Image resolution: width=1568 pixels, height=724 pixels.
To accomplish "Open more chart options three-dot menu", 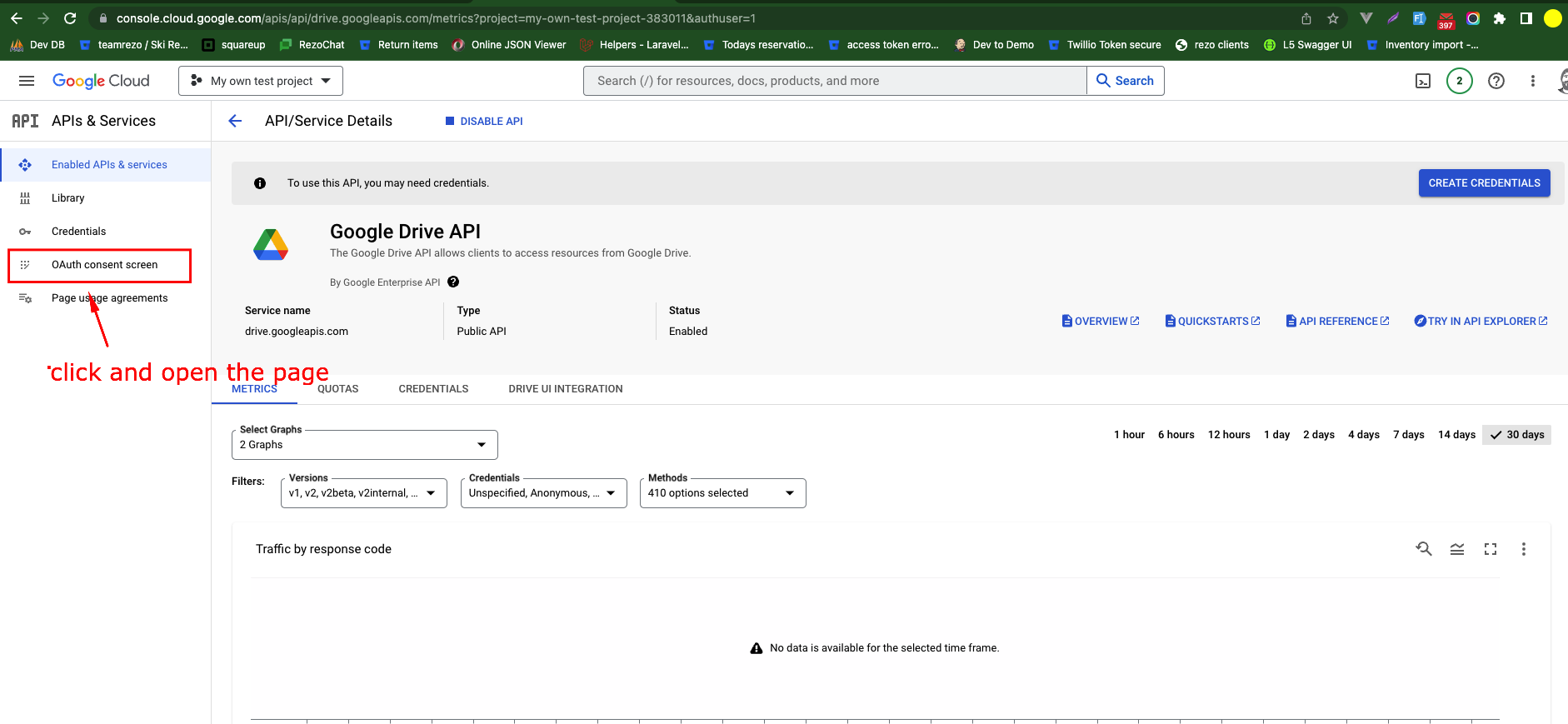I will [1524, 549].
